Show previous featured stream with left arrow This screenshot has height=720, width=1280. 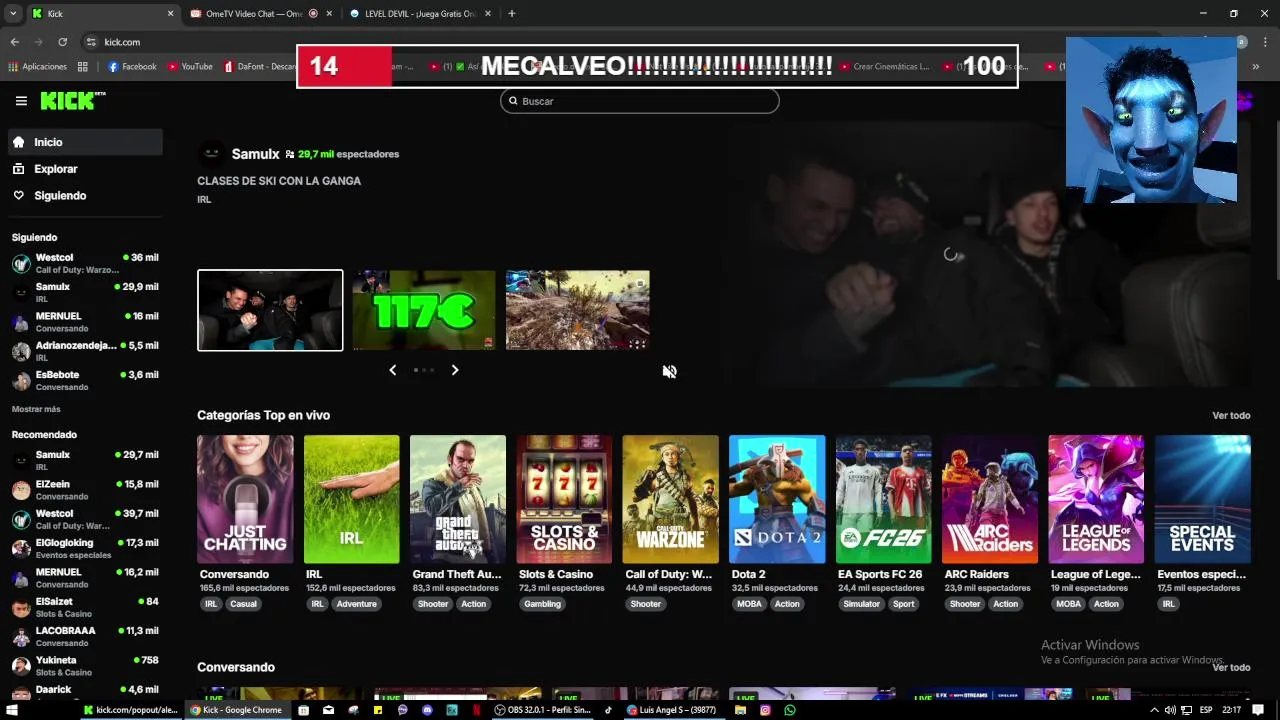(392, 370)
